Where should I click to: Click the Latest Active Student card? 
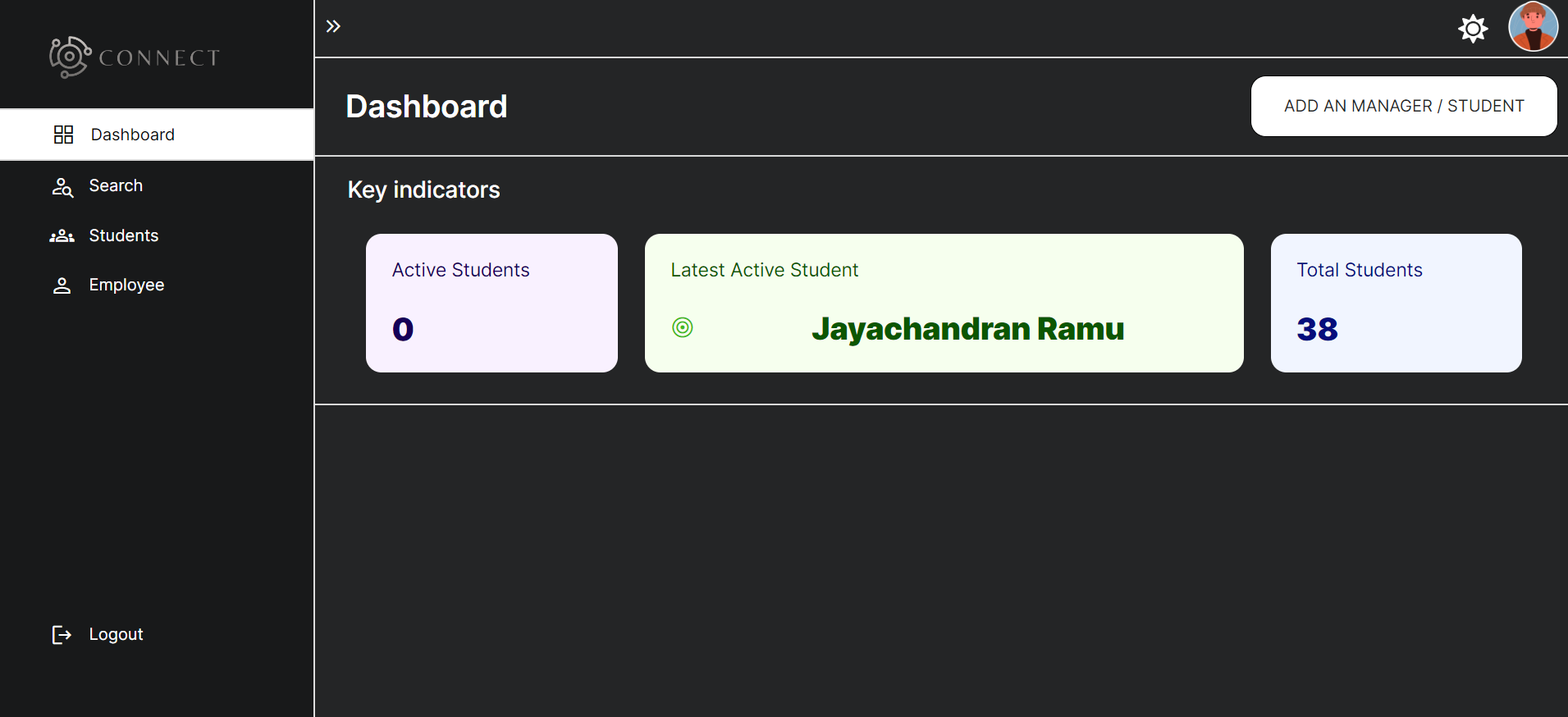(944, 271)
